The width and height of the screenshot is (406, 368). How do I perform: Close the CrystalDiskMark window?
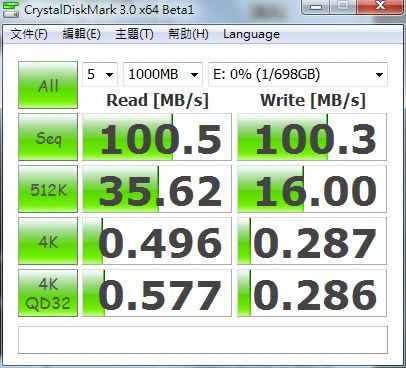(x=380, y=6)
